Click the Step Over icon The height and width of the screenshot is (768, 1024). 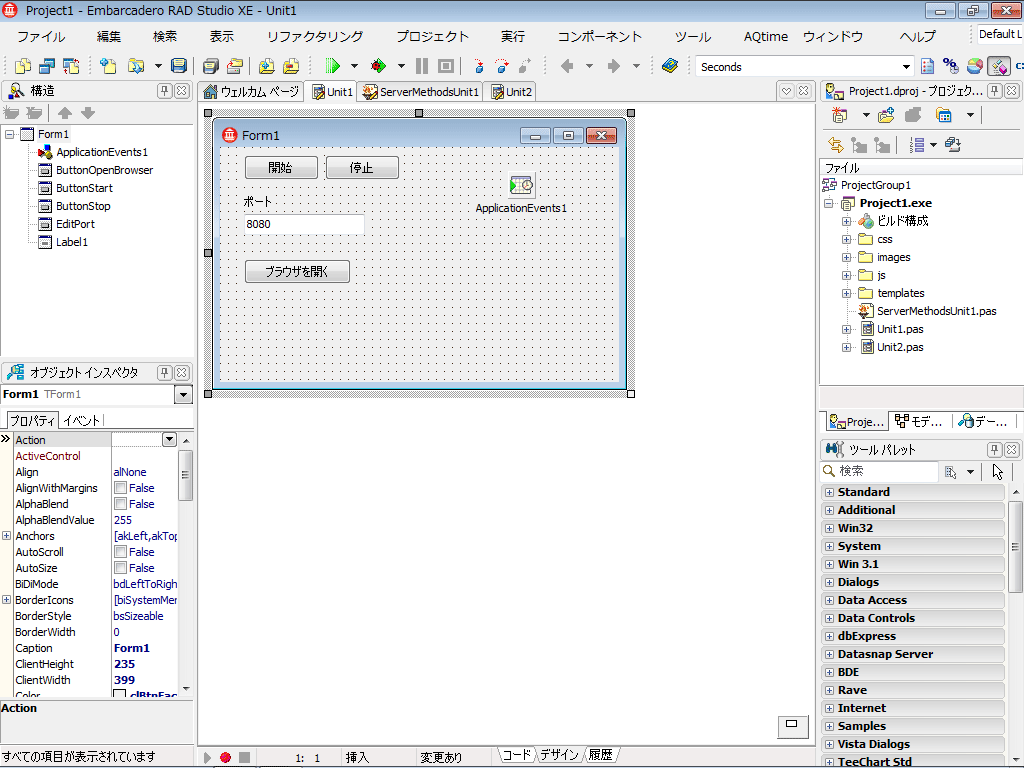pyautogui.click(x=502, y=66)
